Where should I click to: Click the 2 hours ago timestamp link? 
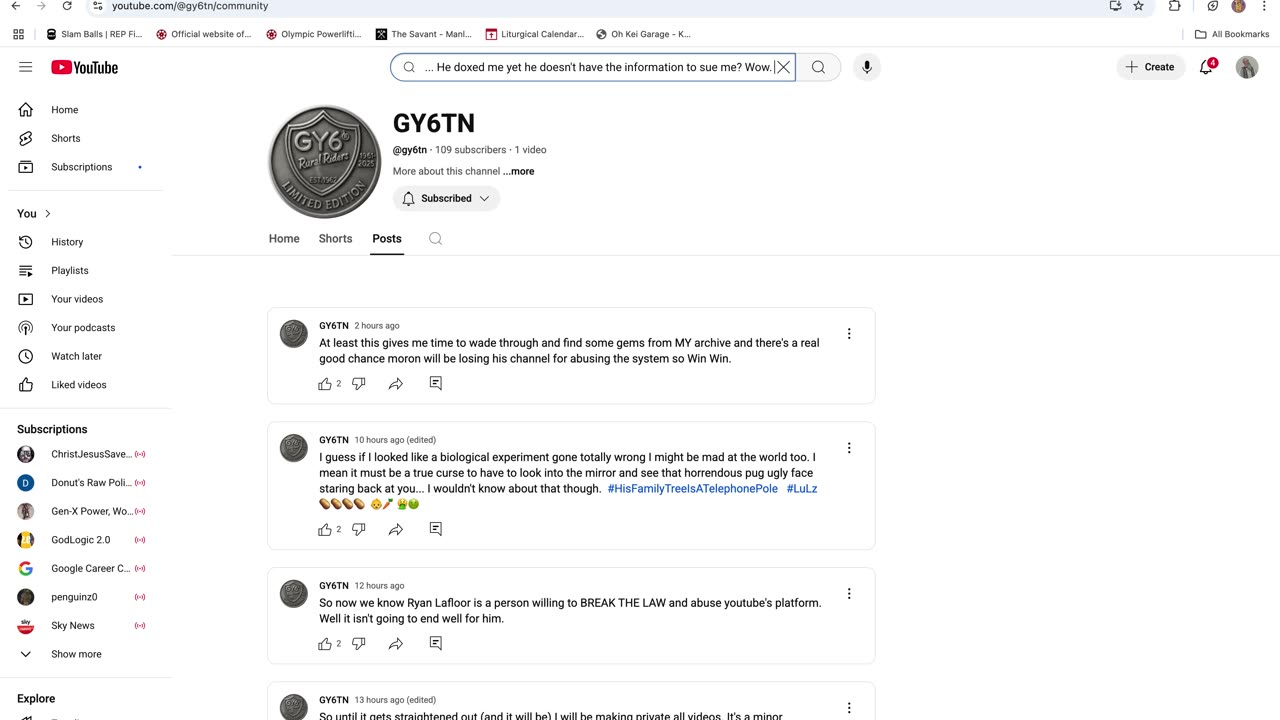tap(377, 326)
